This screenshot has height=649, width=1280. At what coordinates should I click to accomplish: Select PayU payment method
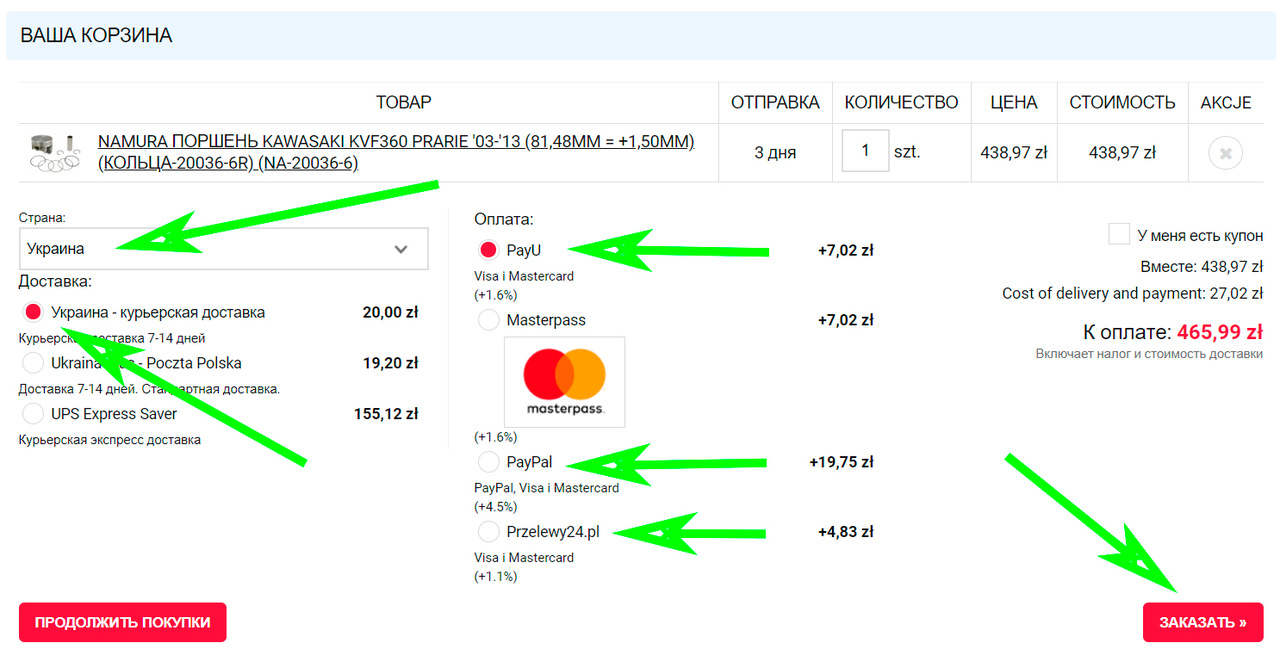489,250
